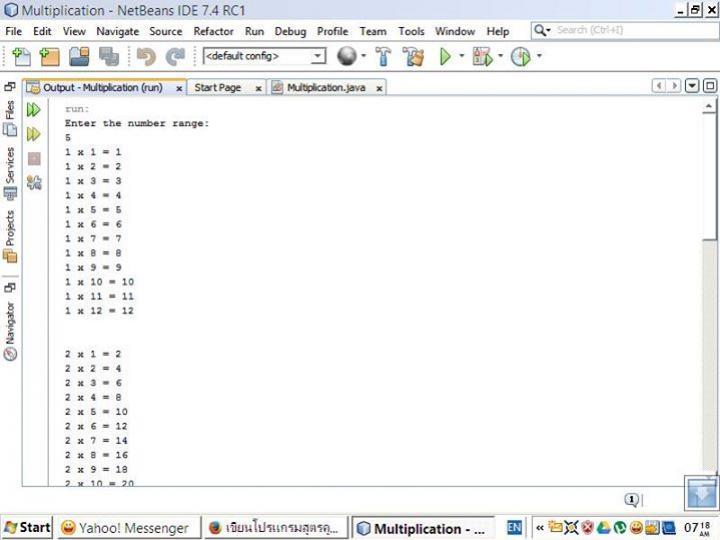Viewport: 720px width, 540px height.
Task: Click the globe browser icon in toolbar
Action: [x=347, y=56]
